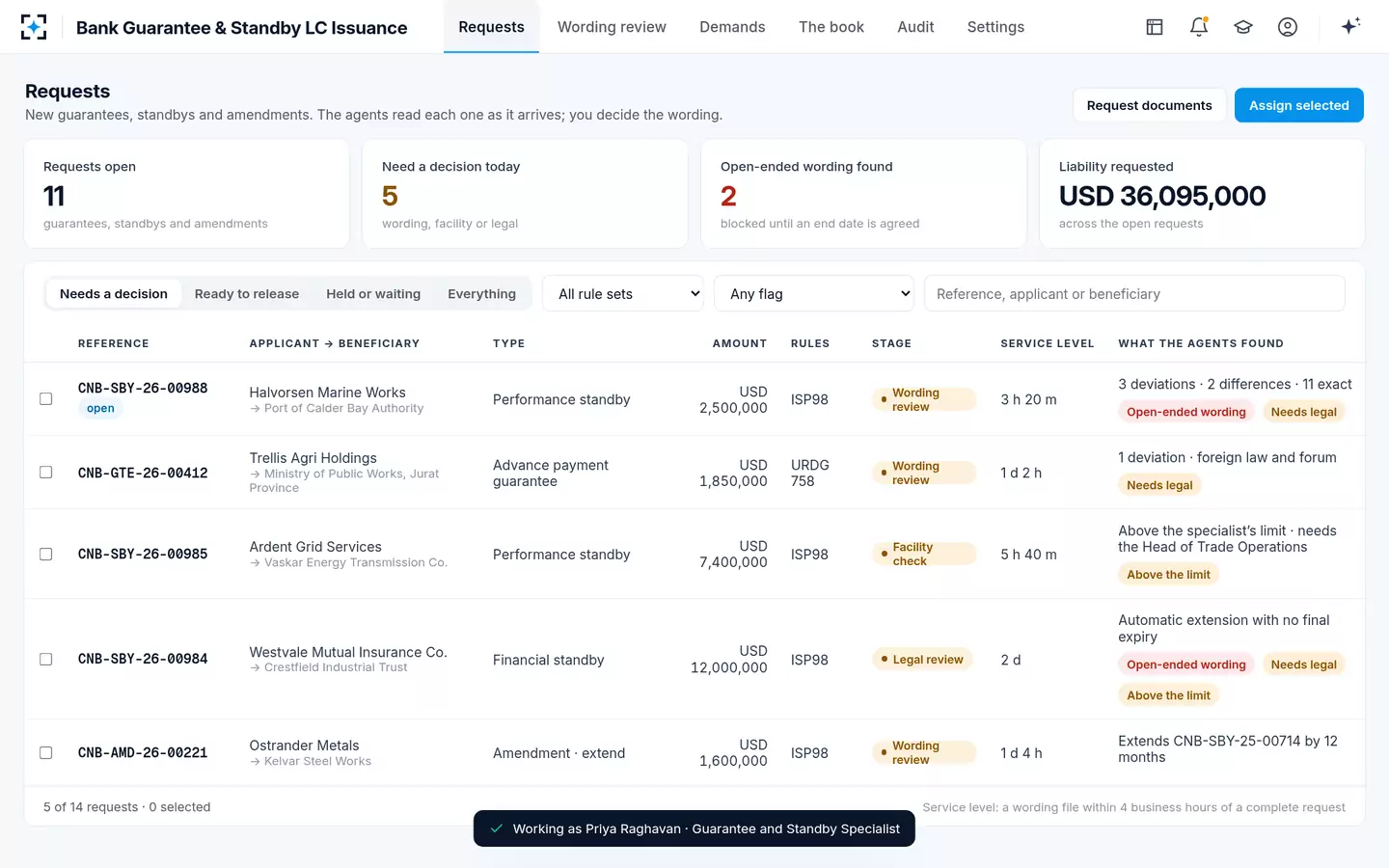Click the Facility check stage badge

(923, 555)
